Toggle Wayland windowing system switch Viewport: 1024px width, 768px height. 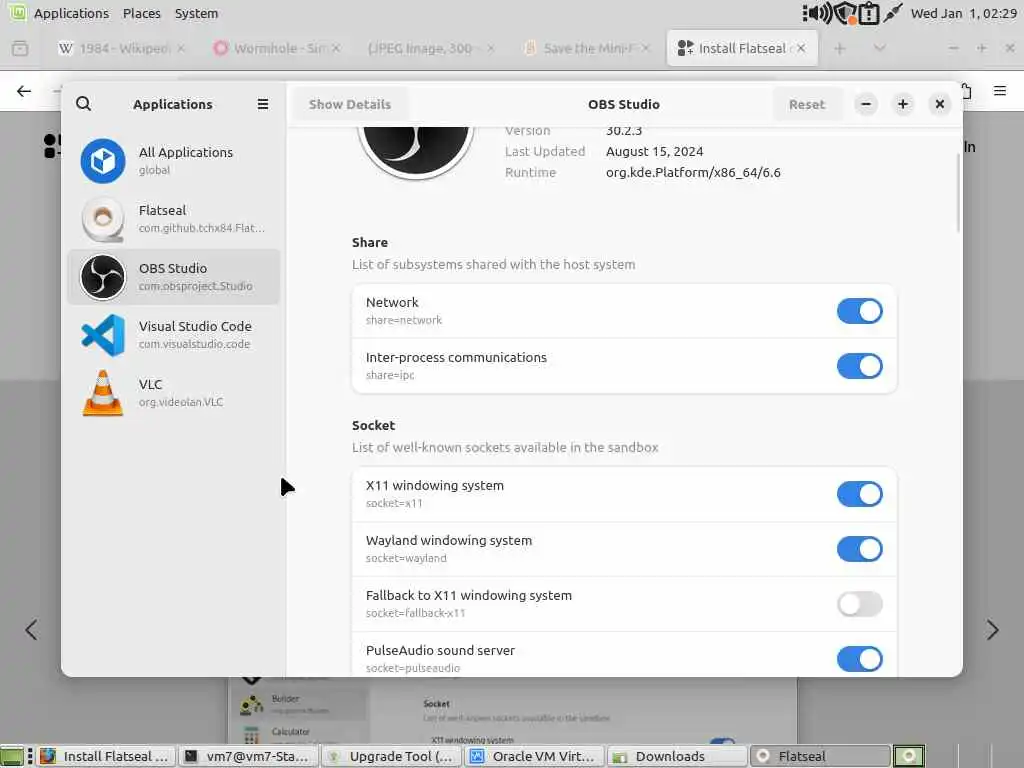click(x=859, y=549)
